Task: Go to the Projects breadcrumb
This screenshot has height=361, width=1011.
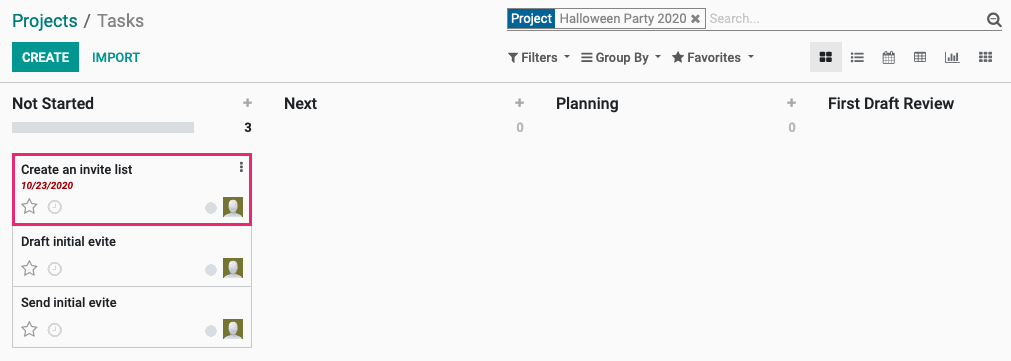Action: [x=45, y=21]
